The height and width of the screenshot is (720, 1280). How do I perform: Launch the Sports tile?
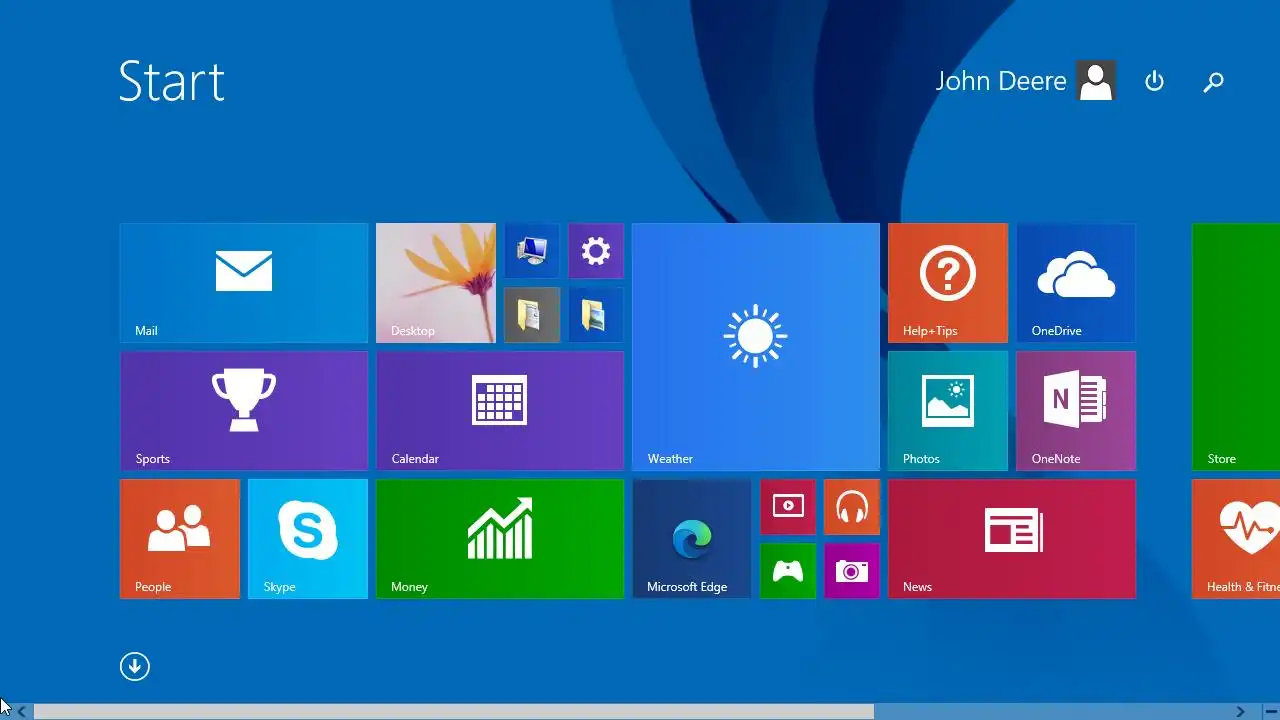tap(244, 411)
